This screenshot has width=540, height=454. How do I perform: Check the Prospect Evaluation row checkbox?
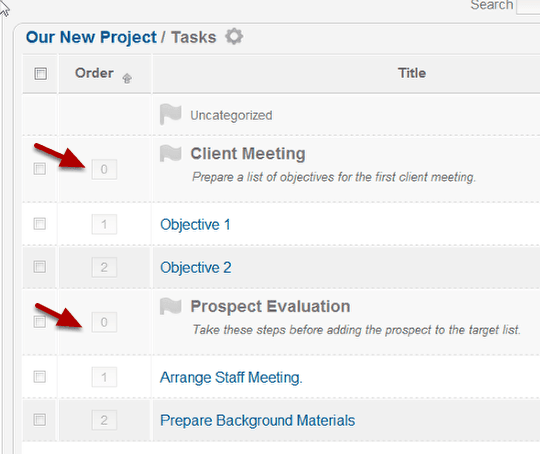tap(40, 321)
